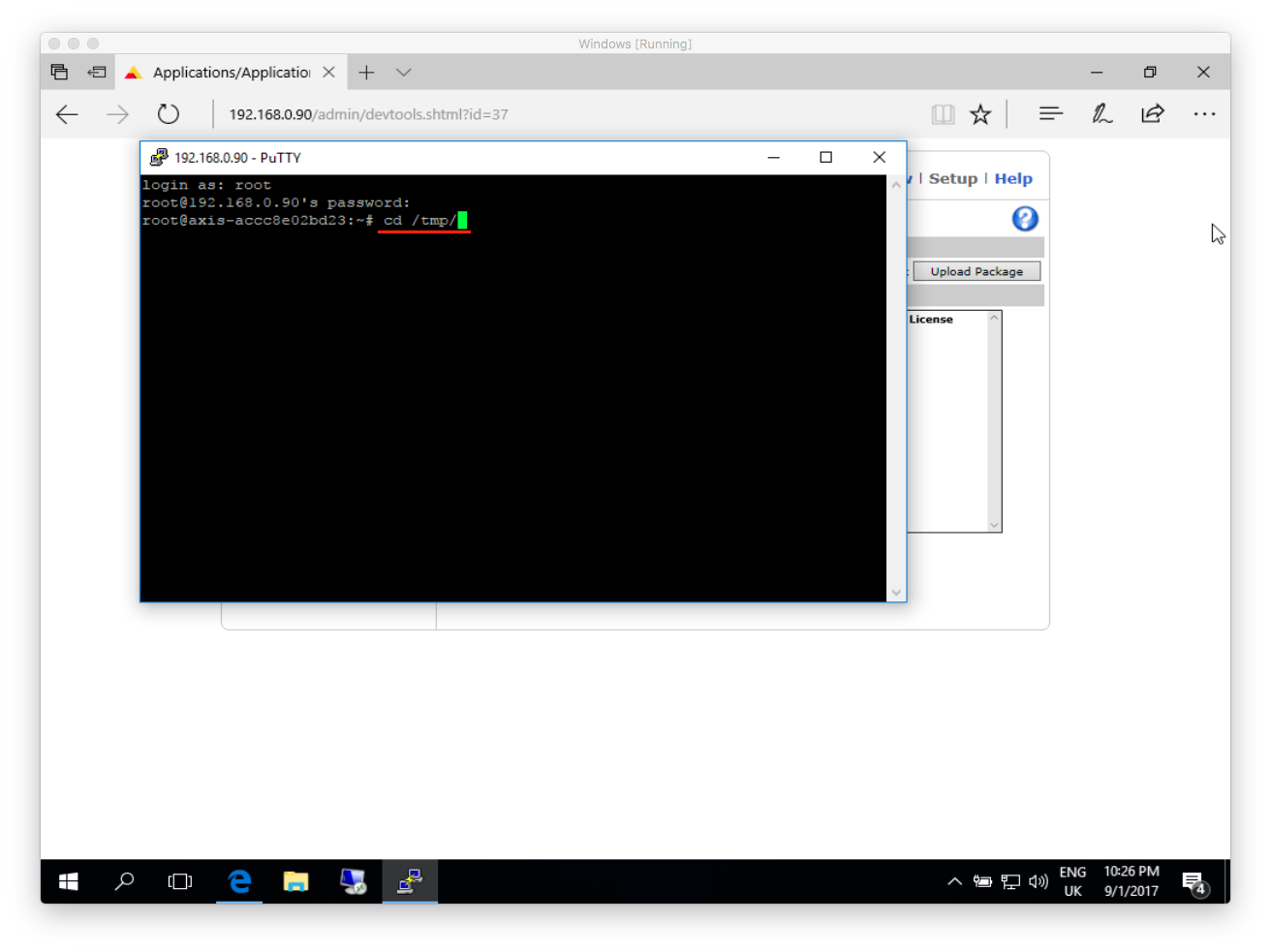Open a new Edge tab
The height and width of the screenshot is (952, 1271).
tap(366, 73)
